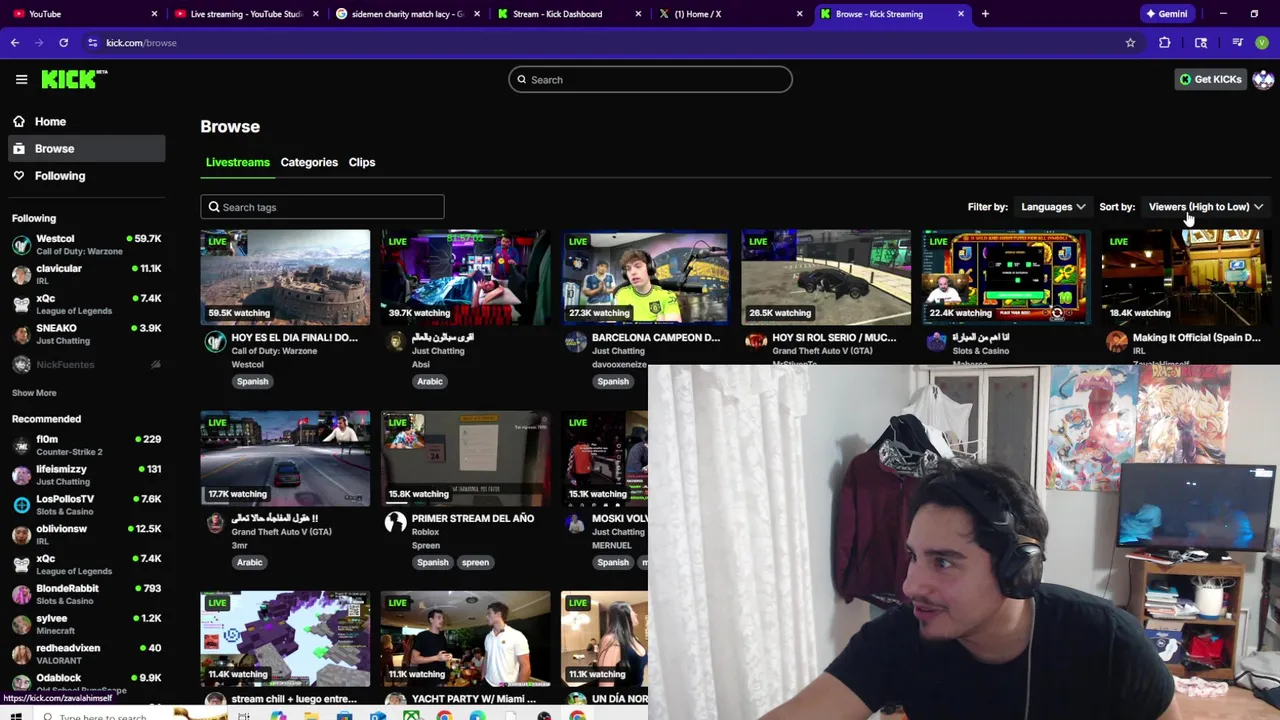The image size is (1280, 720).
Task: Click sylvee's avatar in Recommended
Action: point(21,625)
